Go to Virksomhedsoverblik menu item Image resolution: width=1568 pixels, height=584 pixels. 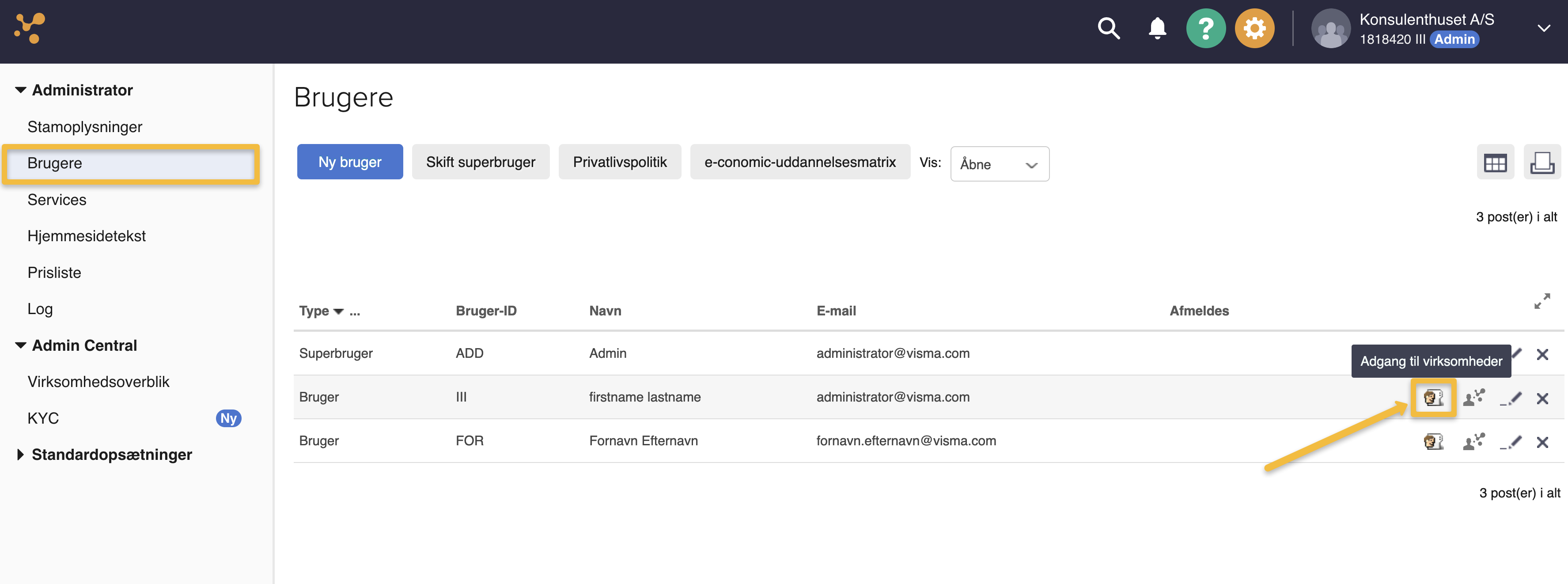coord(98,382)
